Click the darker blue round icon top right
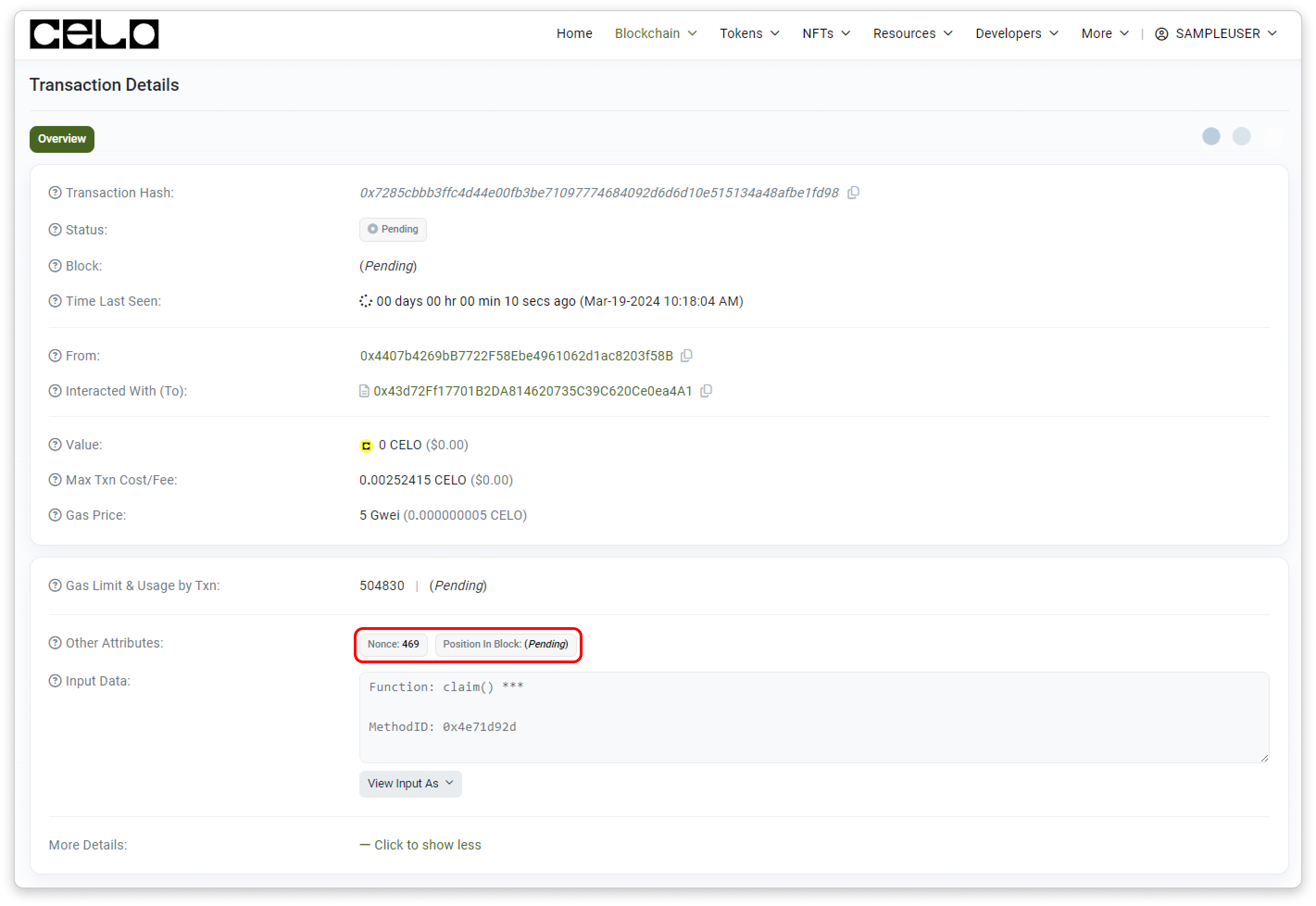This screenshot has height=906, width=1316. click(x=1210, y=136)
